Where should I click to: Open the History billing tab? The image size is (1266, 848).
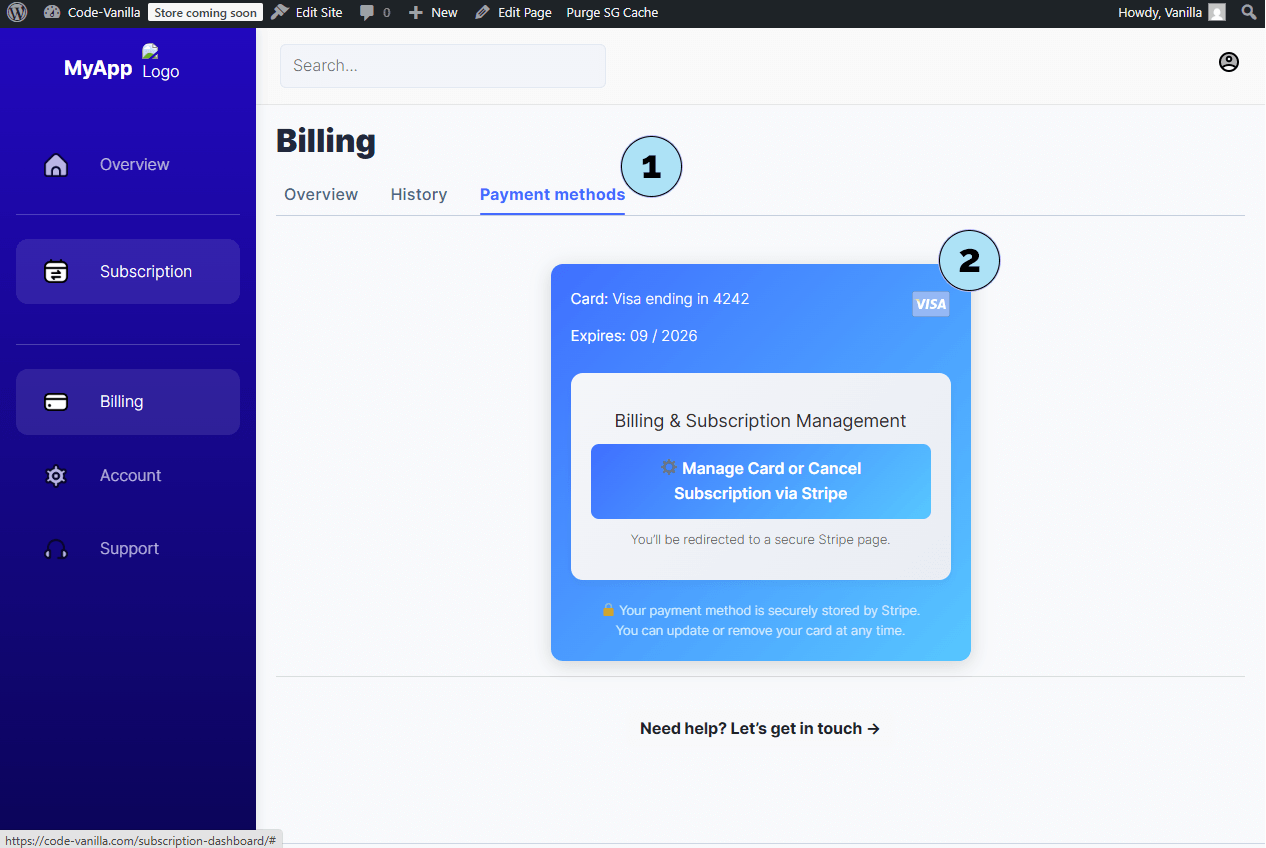418,195
